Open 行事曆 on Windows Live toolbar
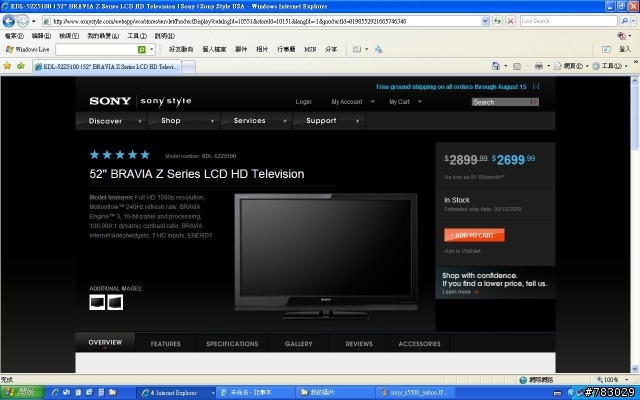 (286, 49)
